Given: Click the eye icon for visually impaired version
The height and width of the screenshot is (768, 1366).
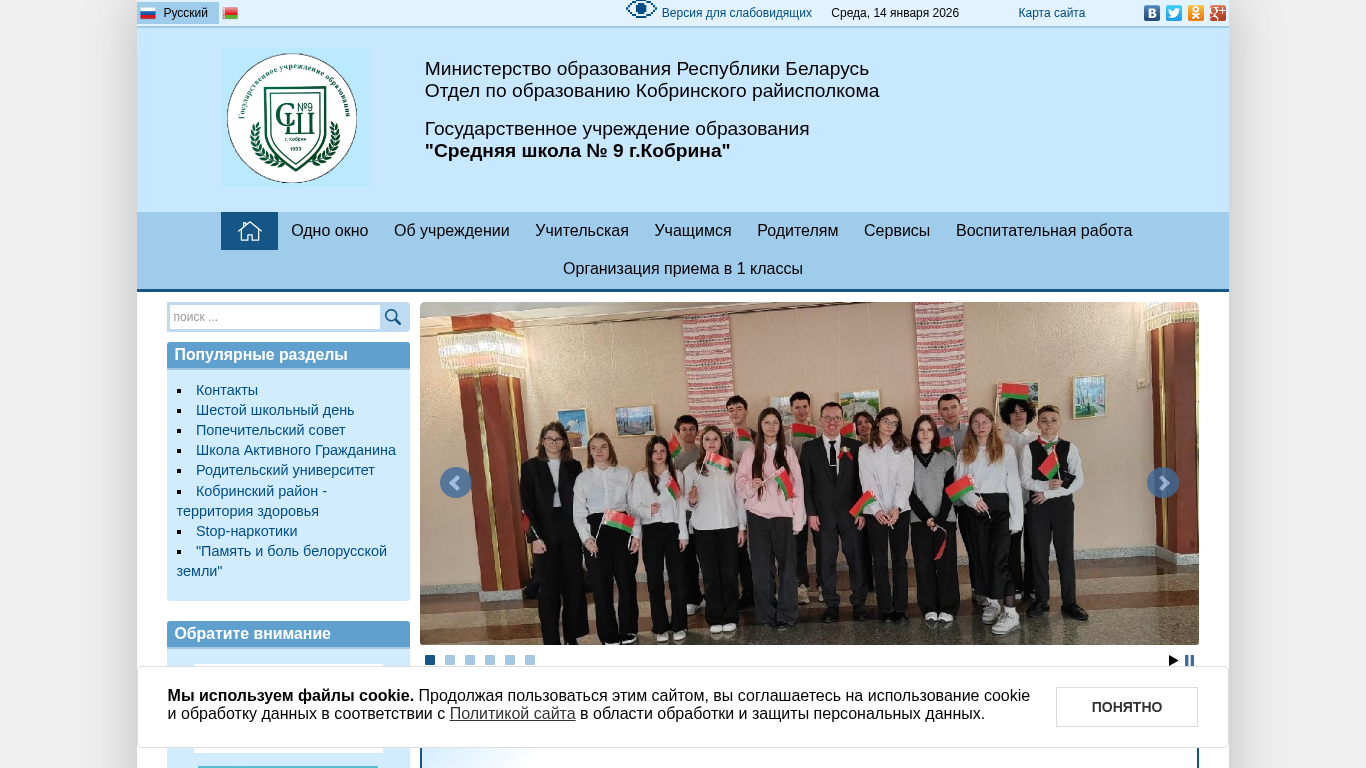Looking at the screenshot, I should pos(641,10).
